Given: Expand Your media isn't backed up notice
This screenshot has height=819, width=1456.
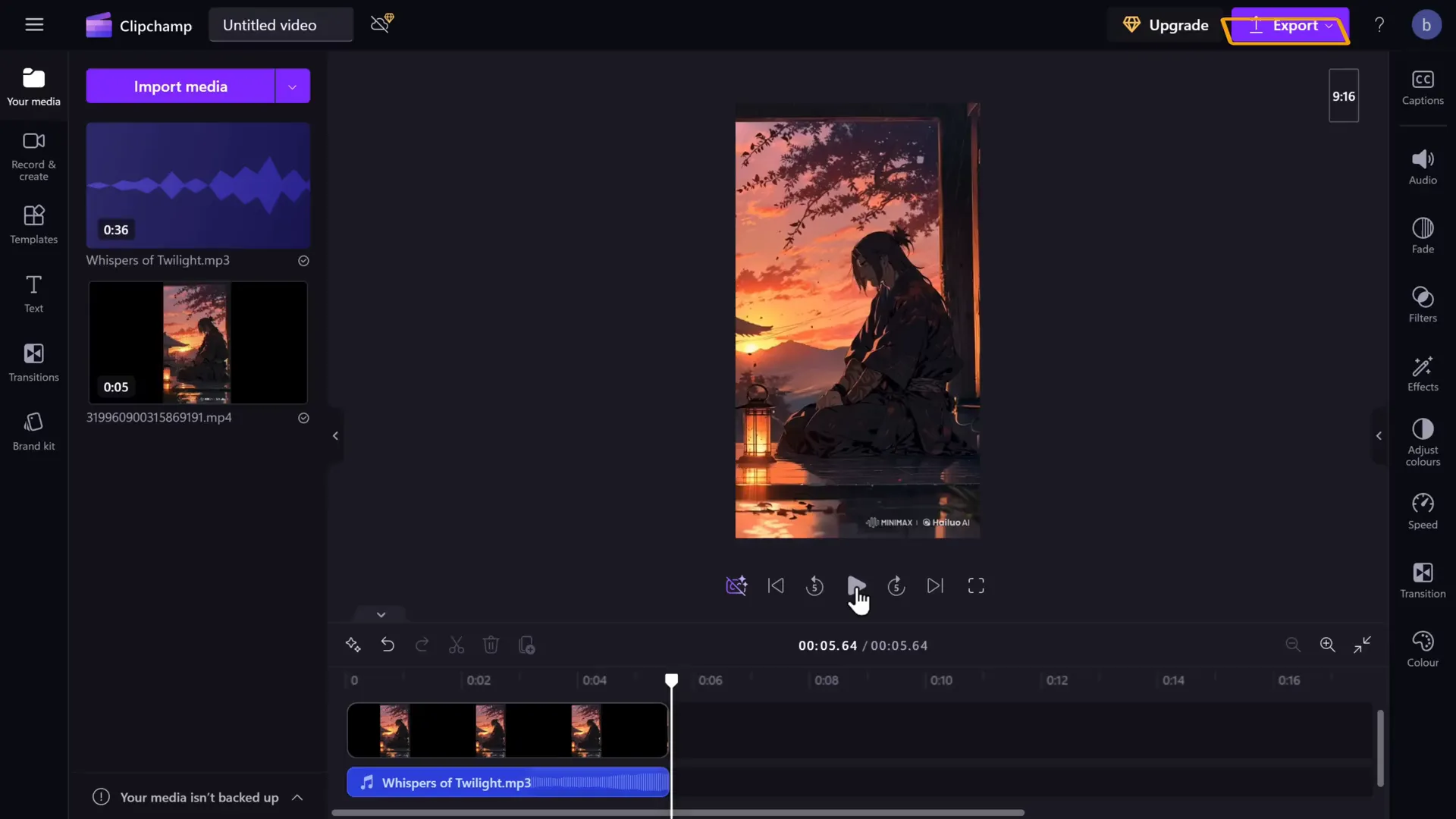Looking at the screenshot, I should (297, 798).
